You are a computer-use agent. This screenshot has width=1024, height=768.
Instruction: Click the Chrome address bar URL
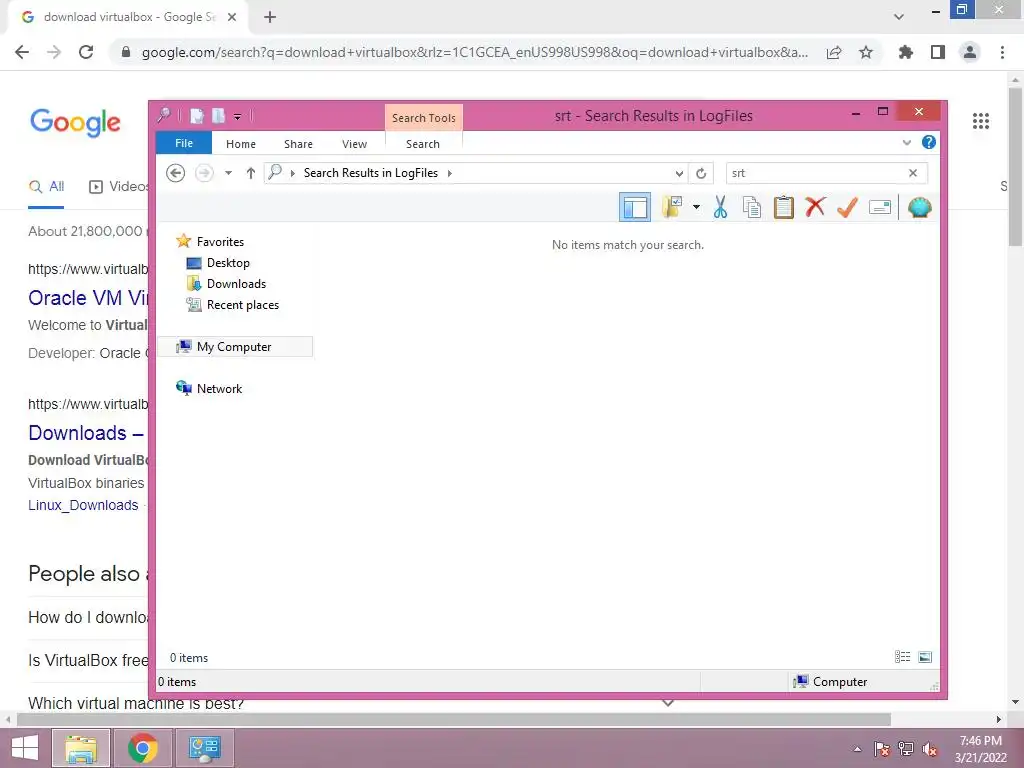(x=475, y=52)
